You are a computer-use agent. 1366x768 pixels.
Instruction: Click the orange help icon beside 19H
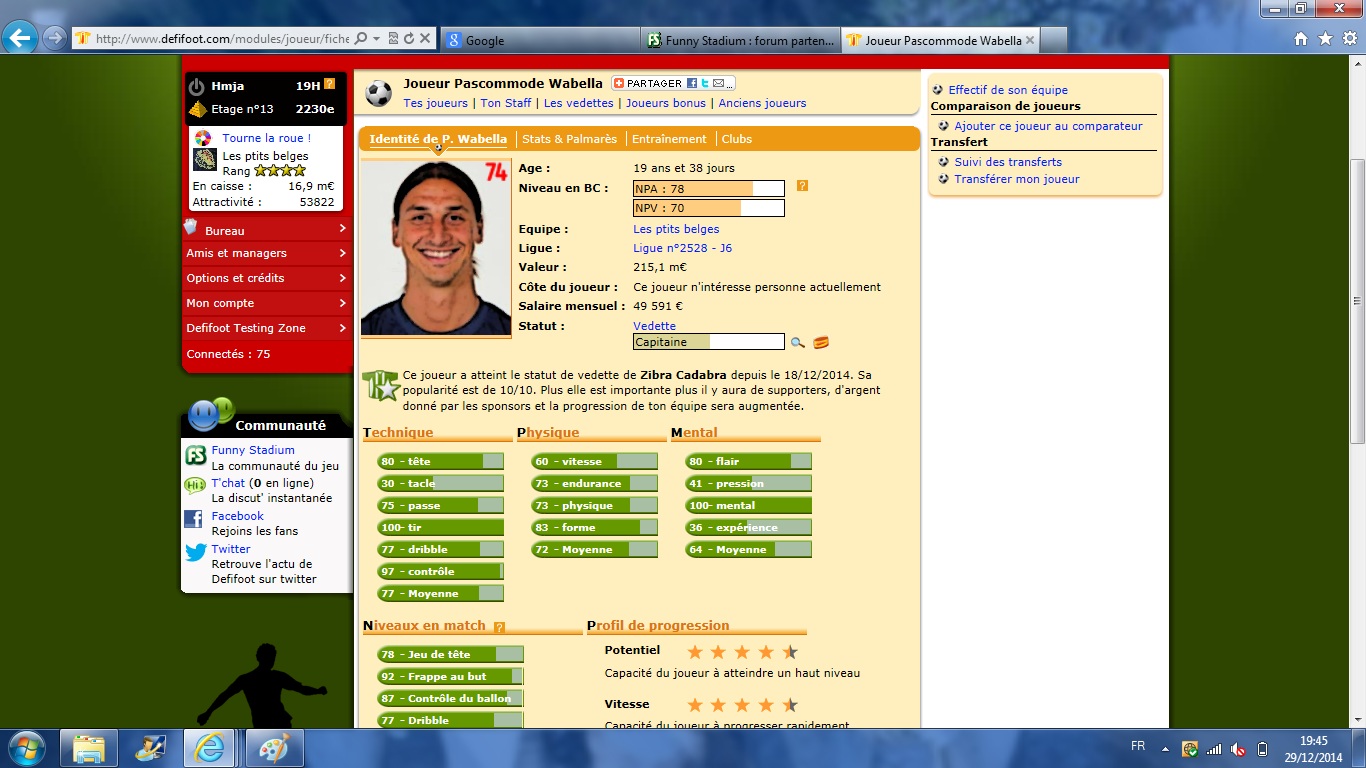point(329,85)
